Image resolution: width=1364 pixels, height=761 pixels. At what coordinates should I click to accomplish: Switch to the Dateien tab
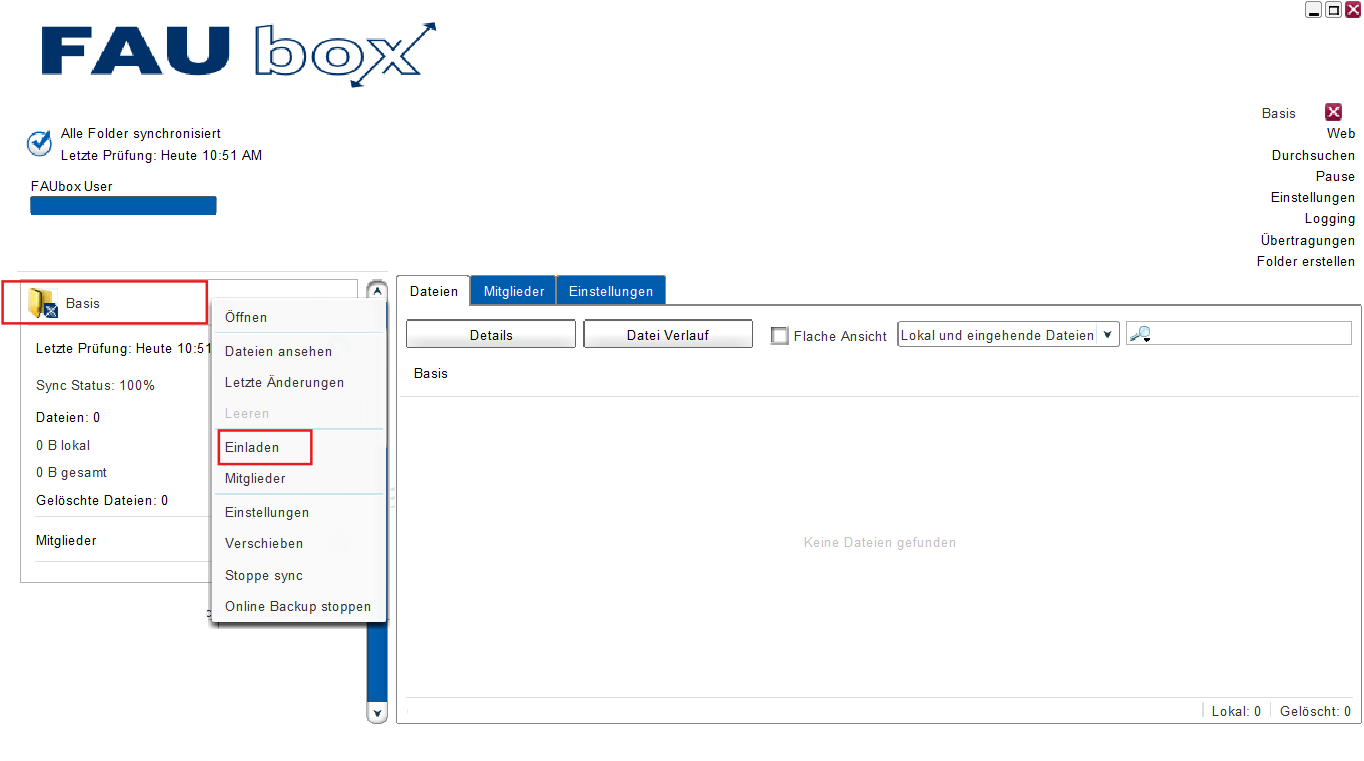pyautogui.click(x=434, y=291)
